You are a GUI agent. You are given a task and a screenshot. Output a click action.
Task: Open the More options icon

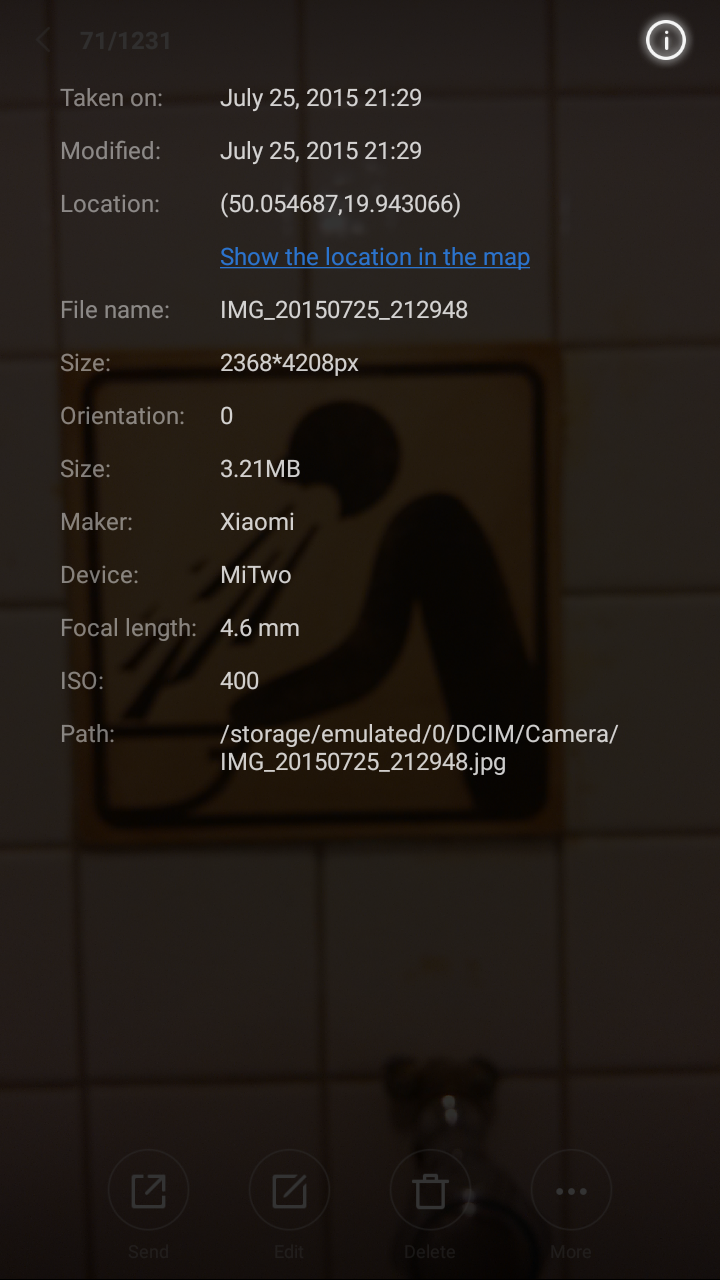(x=571, y=1191)
